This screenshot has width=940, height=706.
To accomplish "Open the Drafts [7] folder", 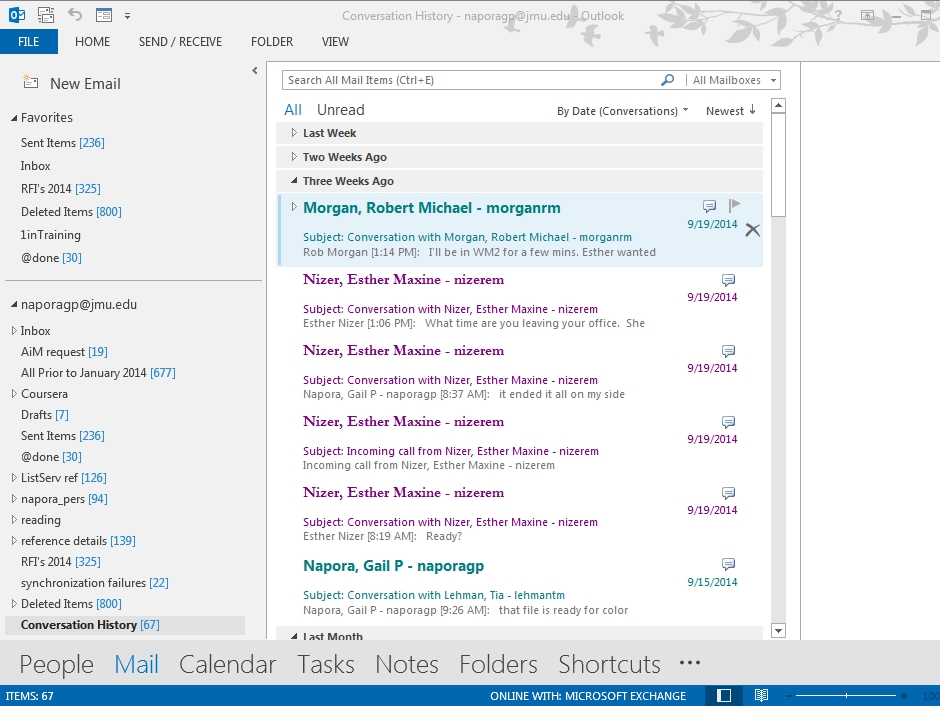I will (x=44, y=415).
